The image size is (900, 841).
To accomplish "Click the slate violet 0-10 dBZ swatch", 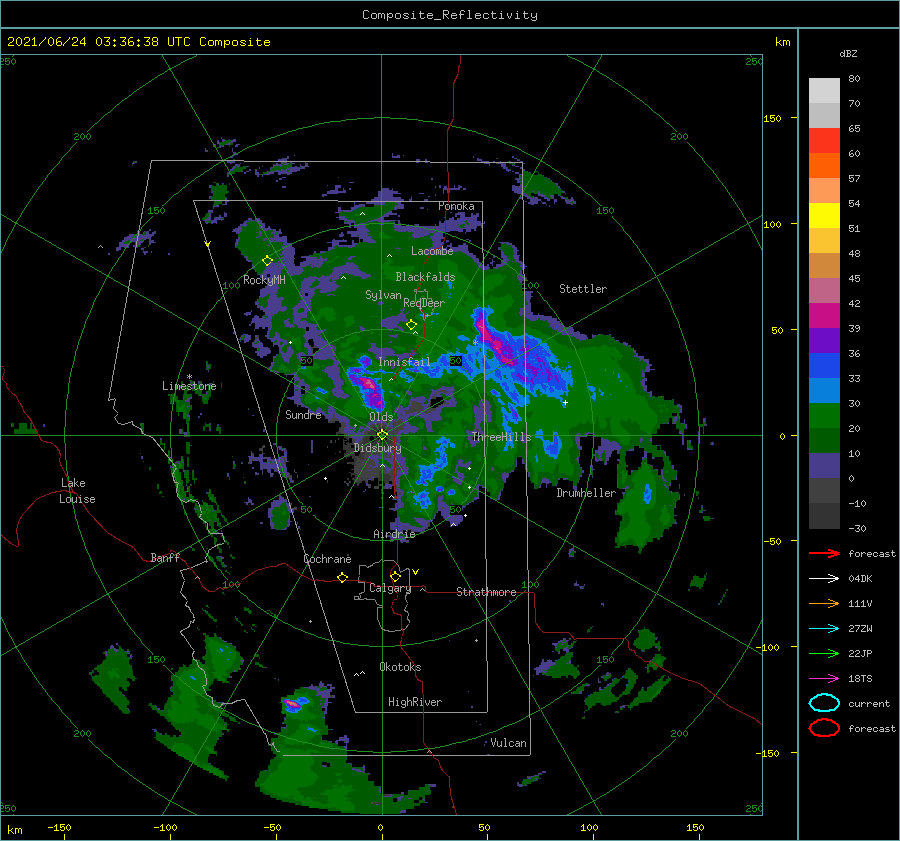I will [824, 466].
